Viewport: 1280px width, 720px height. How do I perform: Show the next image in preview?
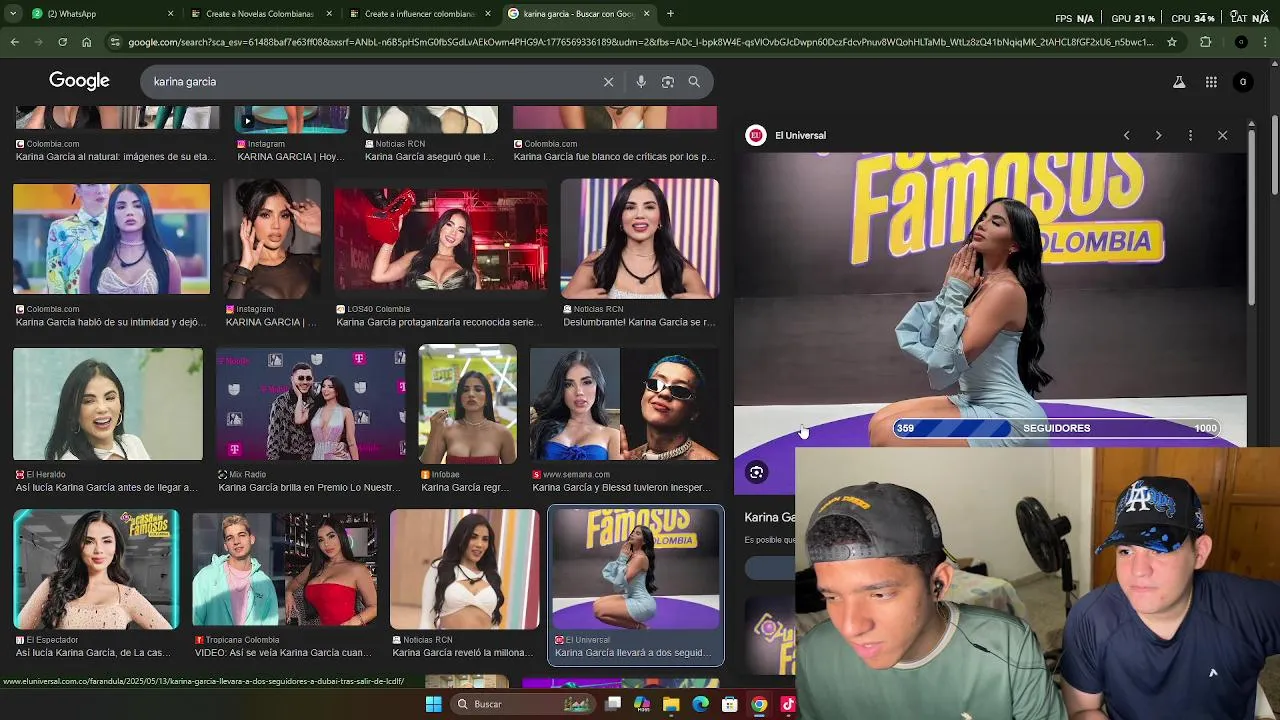pos(1158,135)
